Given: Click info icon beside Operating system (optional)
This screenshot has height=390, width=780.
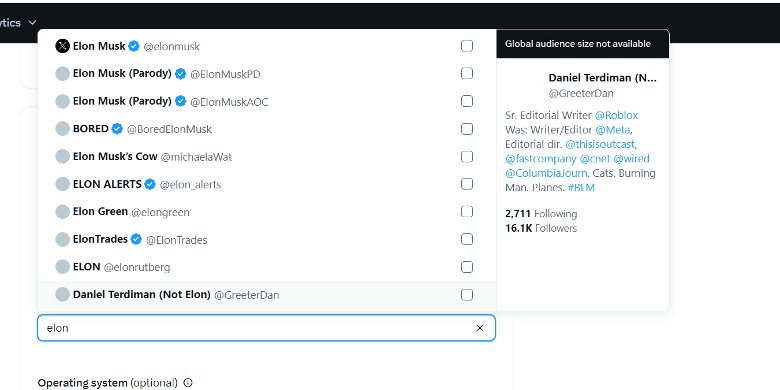Looking at the screenshot, I should point(188,383).
